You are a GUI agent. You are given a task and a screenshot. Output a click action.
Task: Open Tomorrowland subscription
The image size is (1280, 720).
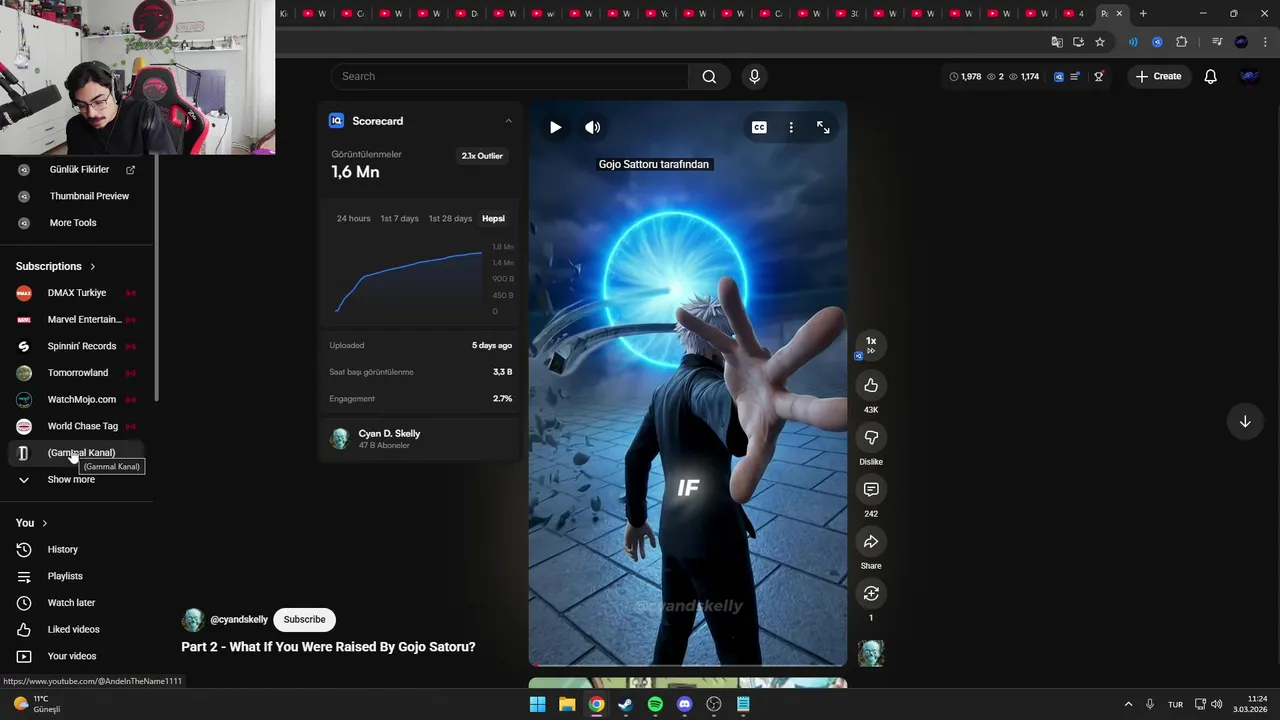coord(76,373)
